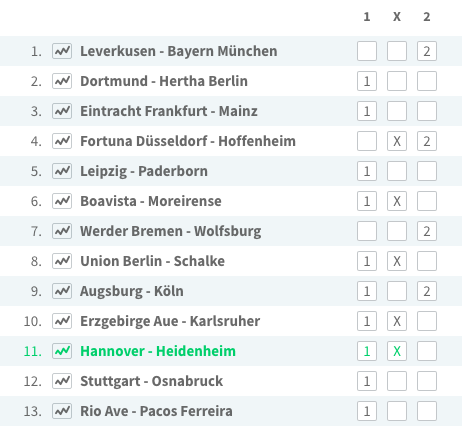Deselect the 2 pick for Leverkusen - Bayern München
Screen dimensions: 462x445
click(x=427, y=51)
